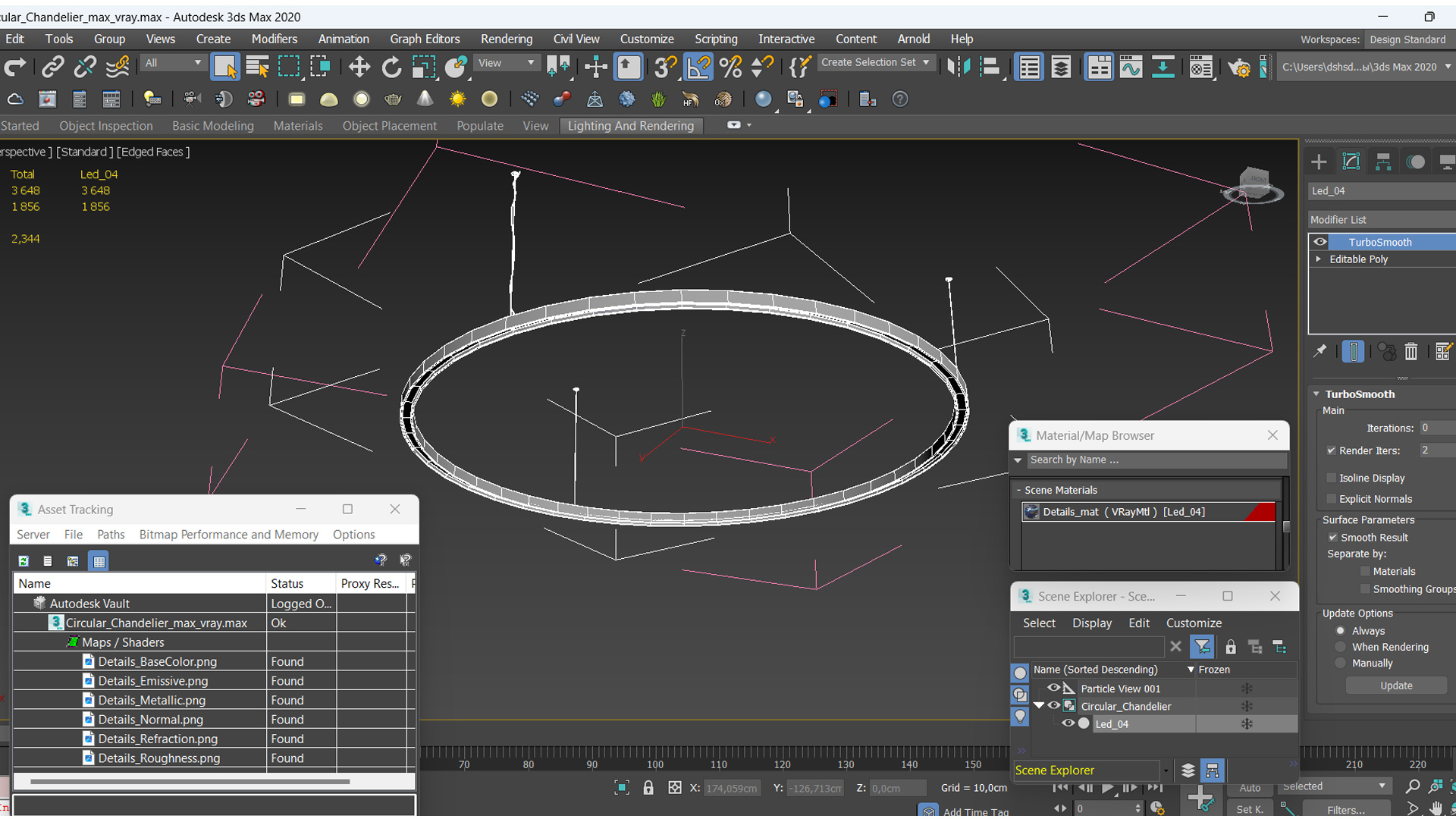
Task: Click the Update button in TurboSmooth
Action: (x=1396, y=686)
